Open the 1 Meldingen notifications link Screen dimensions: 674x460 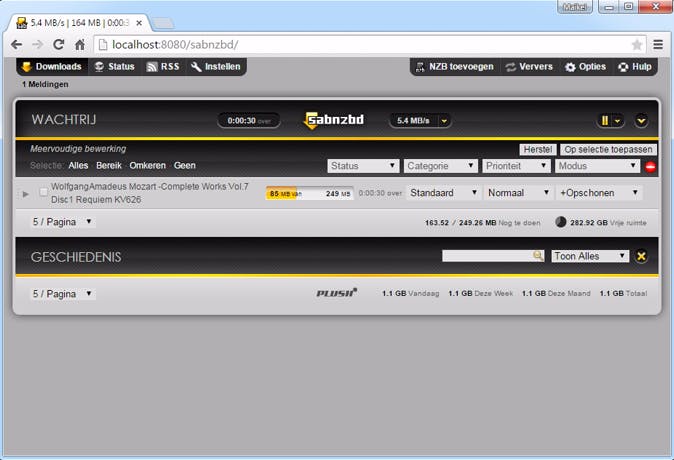45,84
